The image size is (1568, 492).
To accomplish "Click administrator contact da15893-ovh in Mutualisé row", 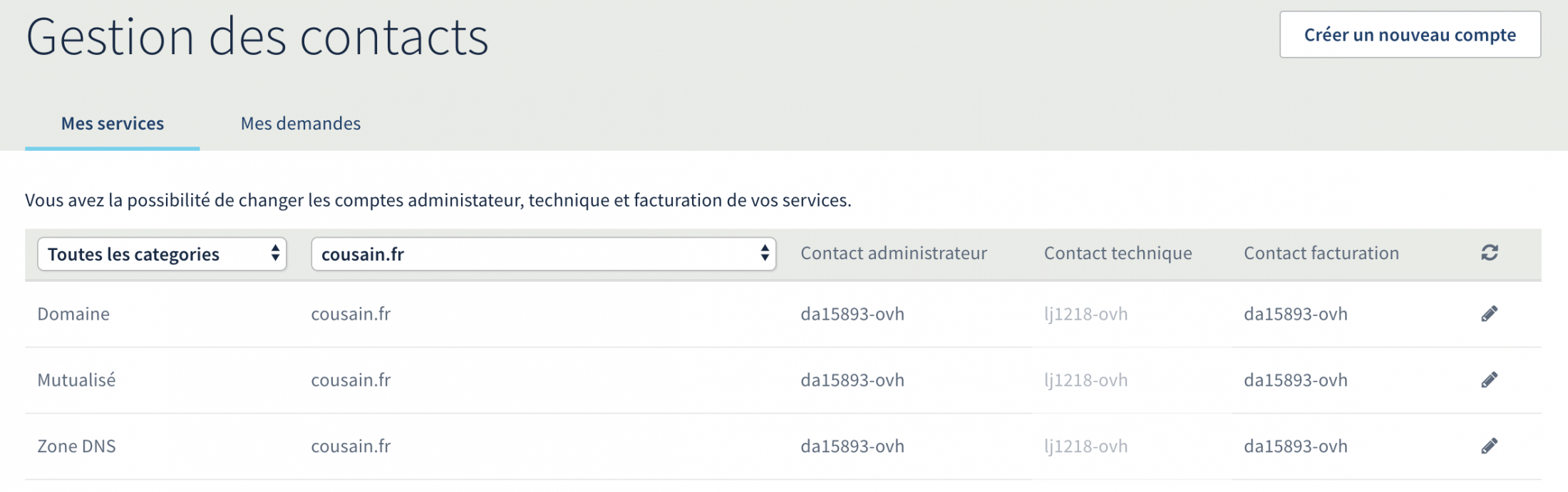I will coord(852,380).
